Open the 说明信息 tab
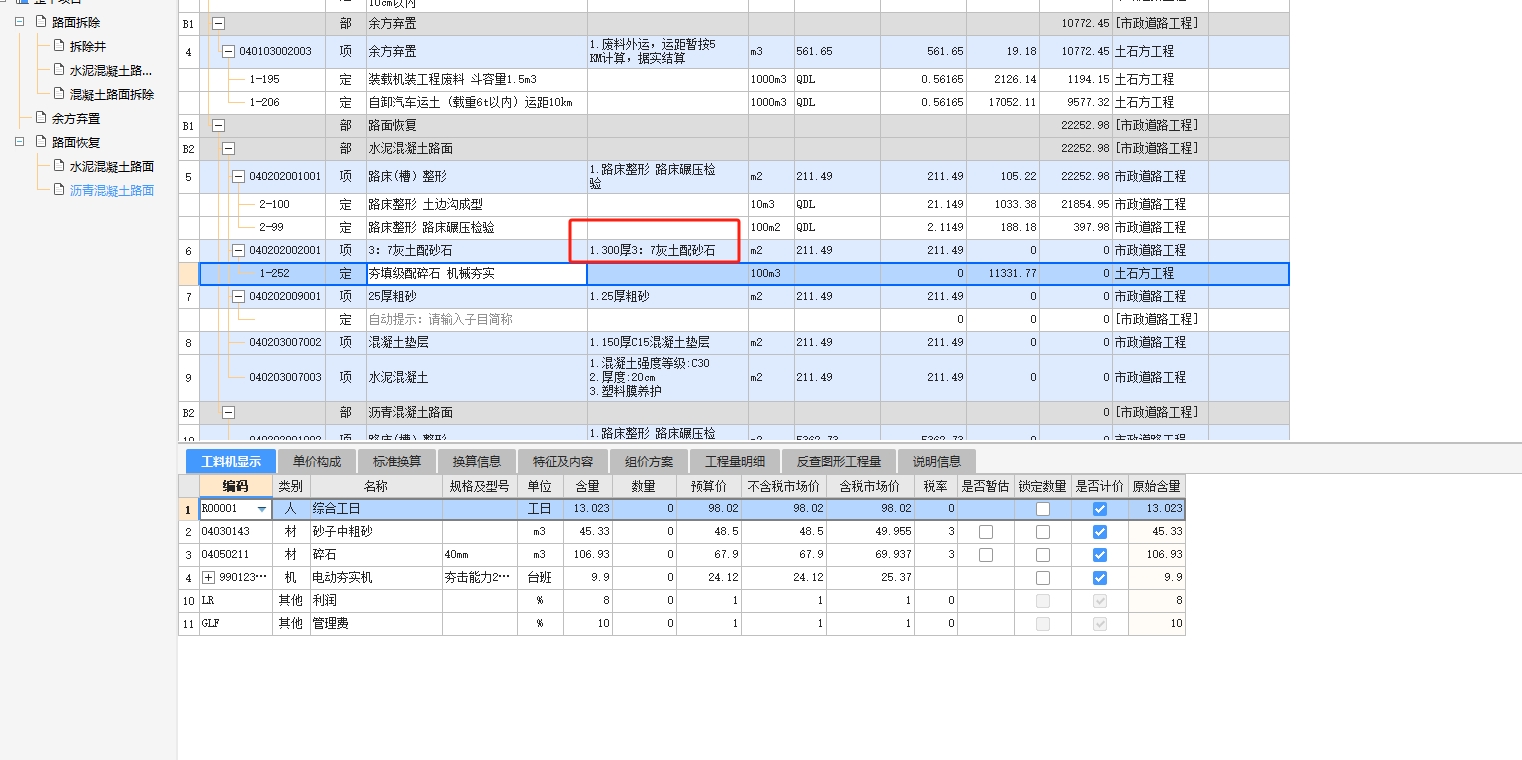 point(937,461)
